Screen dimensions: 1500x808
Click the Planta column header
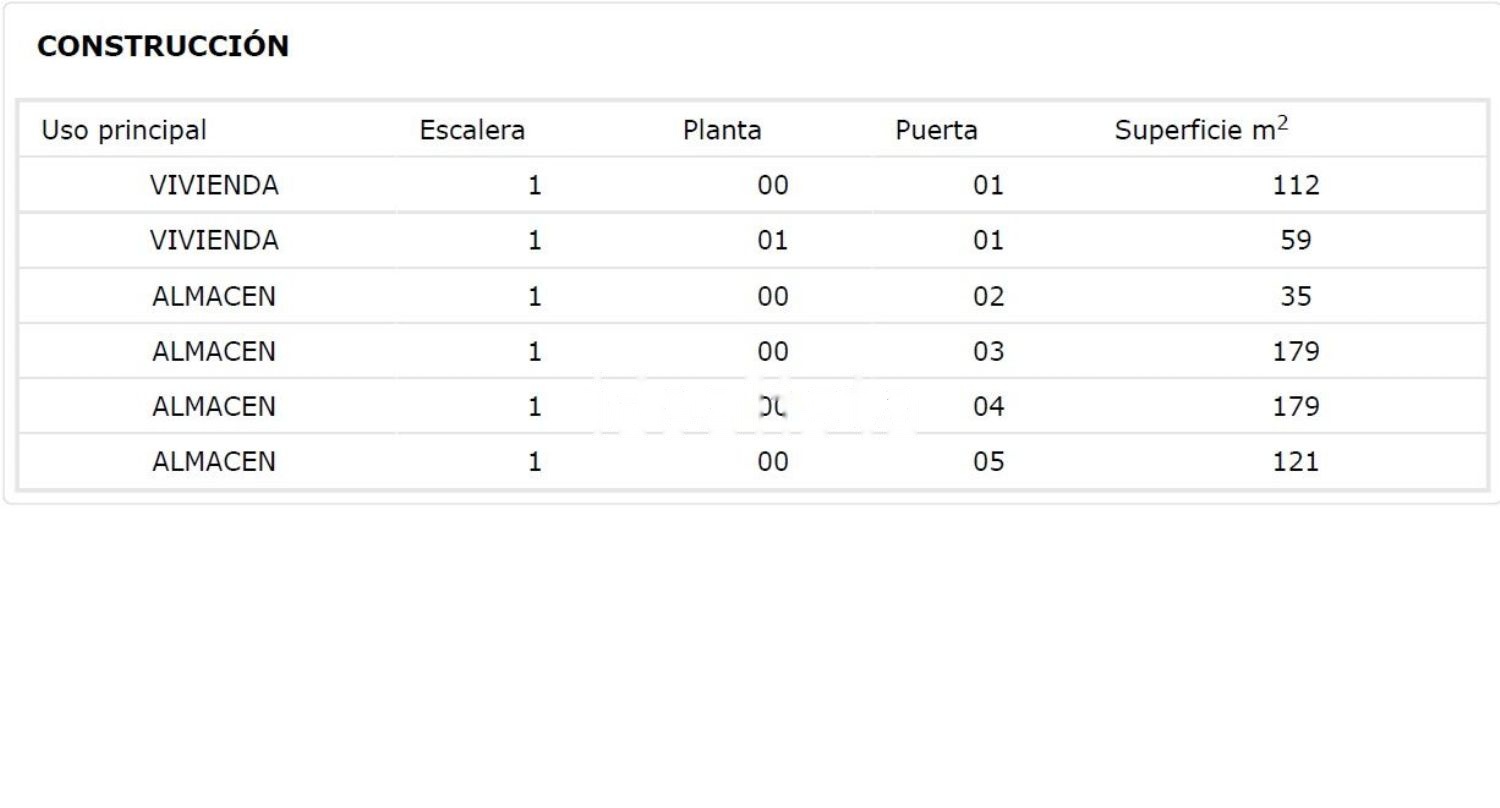pos(722,130)
